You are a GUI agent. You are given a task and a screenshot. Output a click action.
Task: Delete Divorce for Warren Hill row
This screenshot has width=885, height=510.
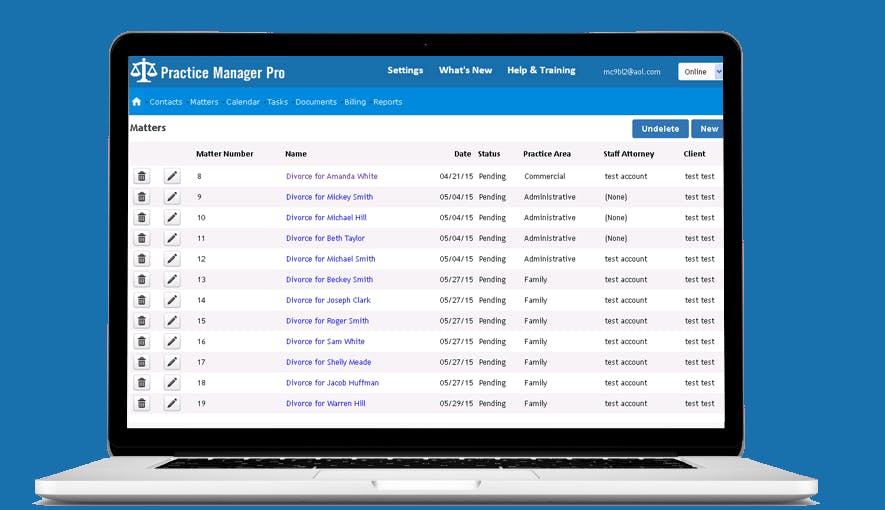click(142, 403)
